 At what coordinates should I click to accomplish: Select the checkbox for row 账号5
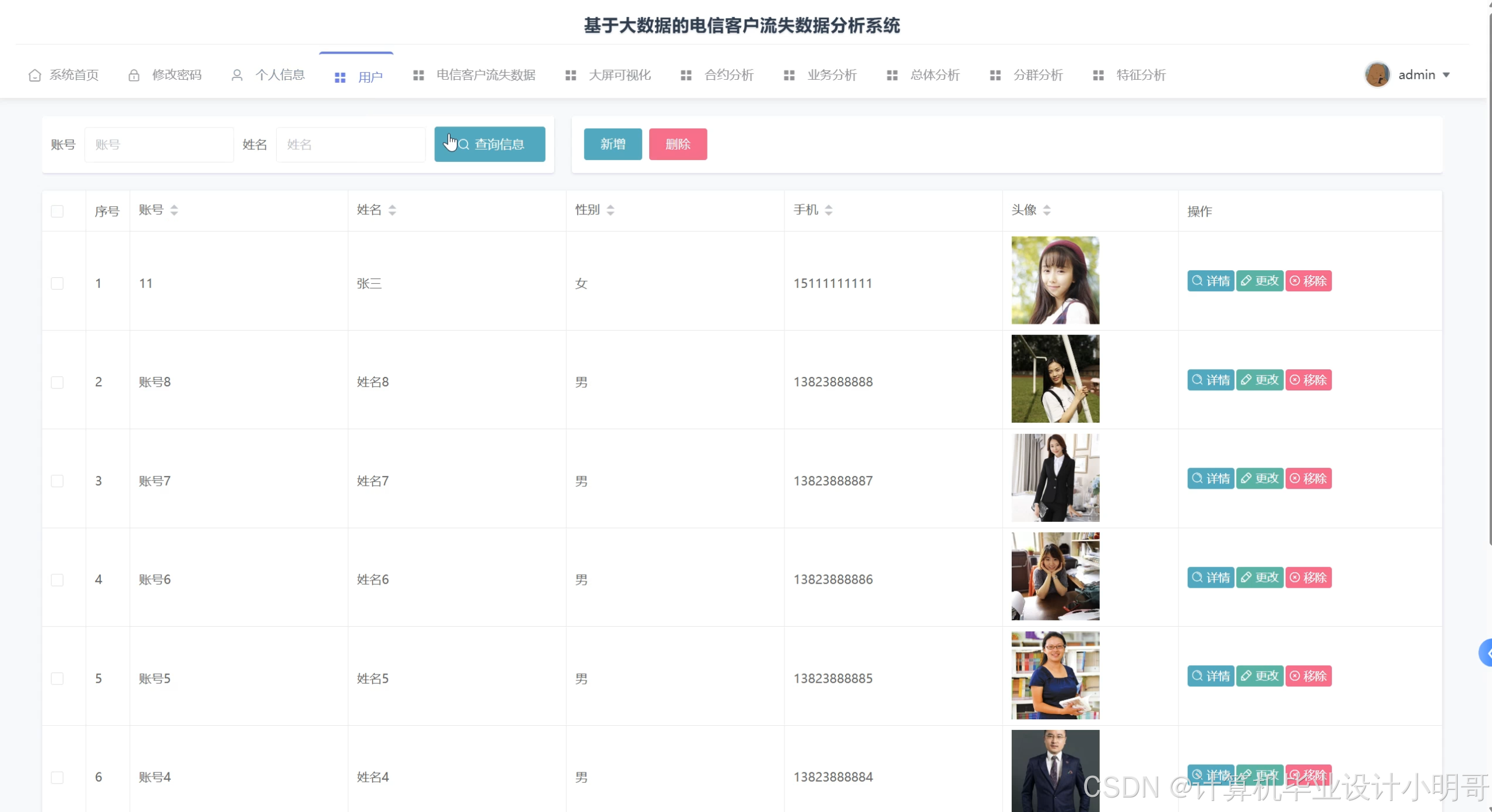57,679
